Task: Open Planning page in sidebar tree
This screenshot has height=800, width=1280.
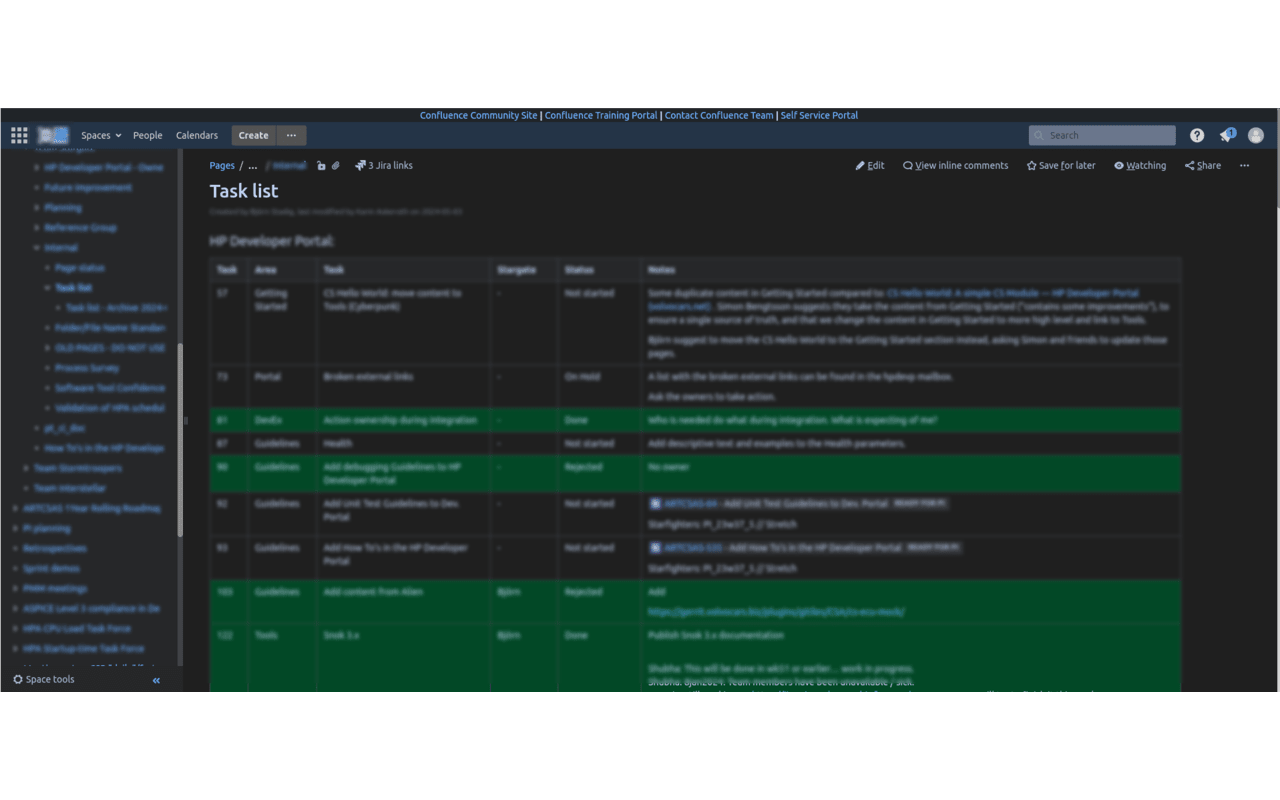Action: click(x=63, y=208)
